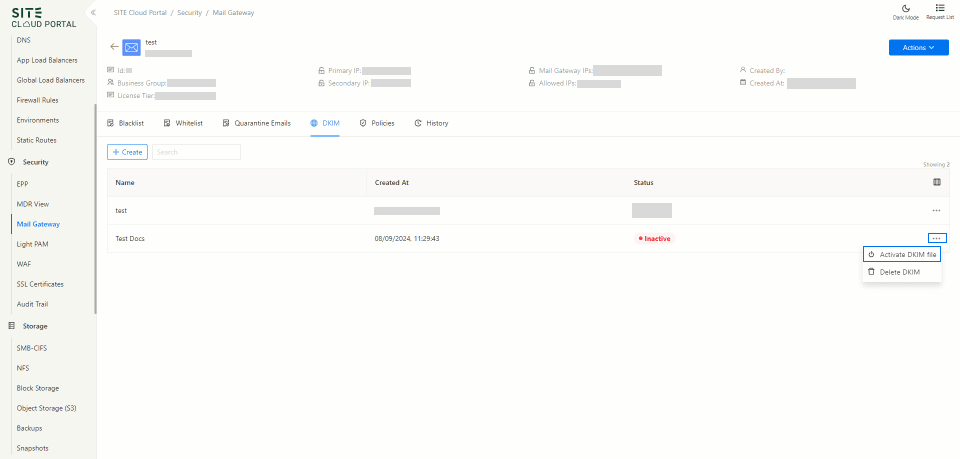Click the ellipsis for Test Docs row

pyautogui.click(x=936, y=238)
